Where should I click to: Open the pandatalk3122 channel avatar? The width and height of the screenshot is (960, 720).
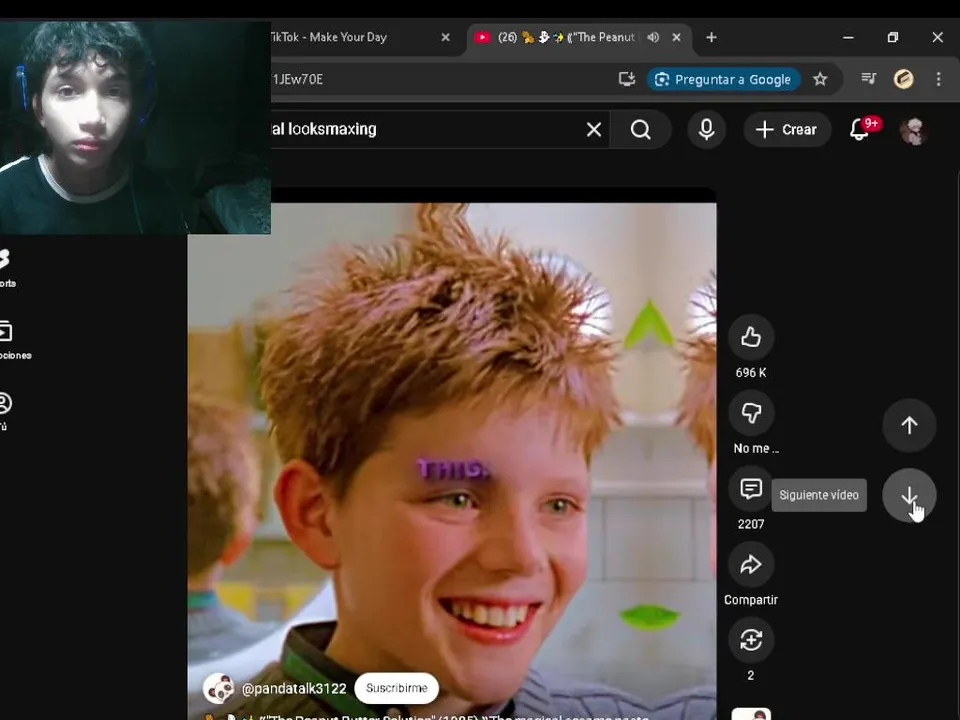click(219, 688)
